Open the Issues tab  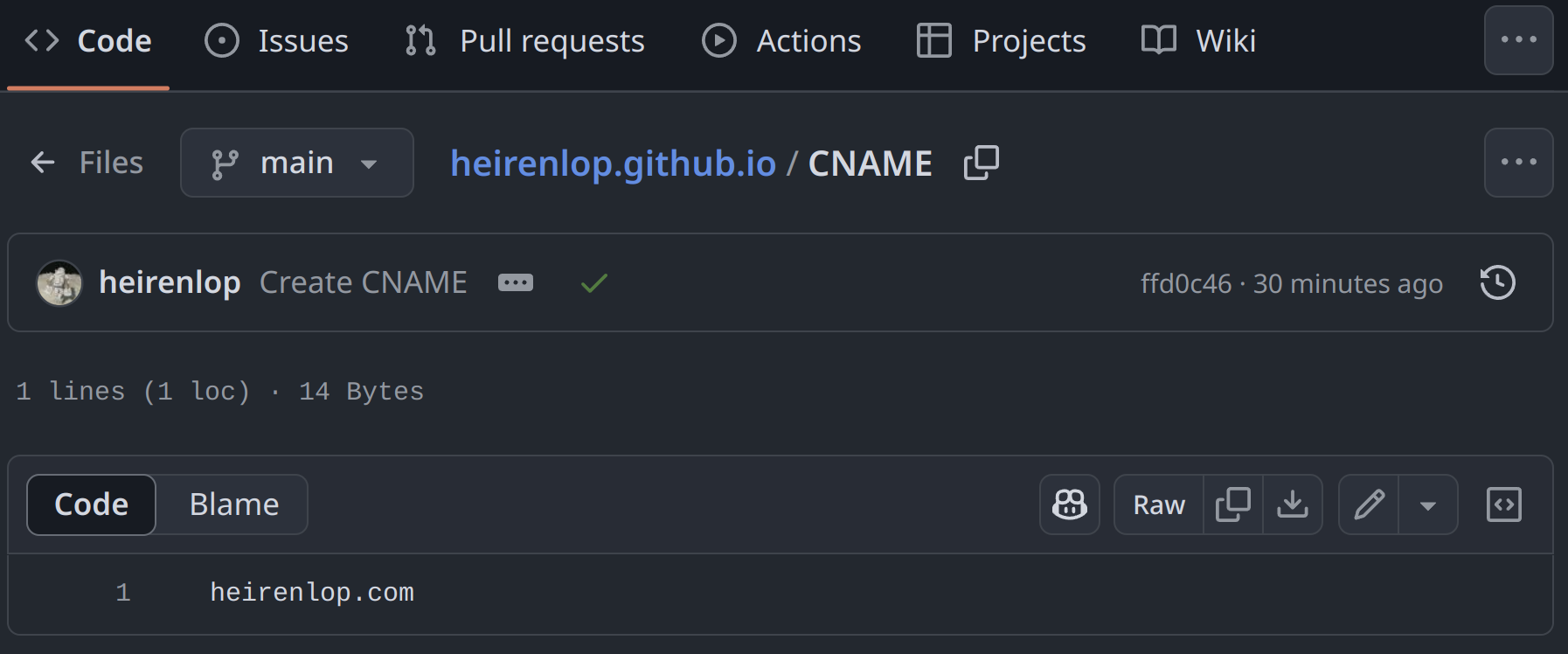(x=276, y=41)
